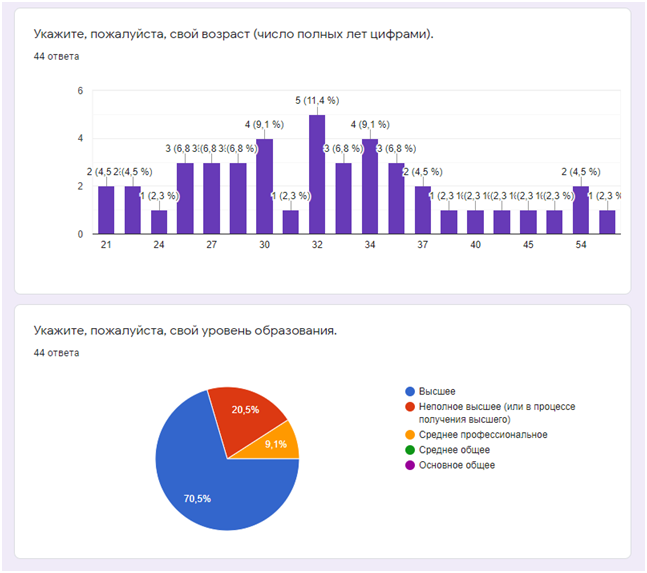Click the bar above age 54
647x573 pixels.
tap(581, 210)
